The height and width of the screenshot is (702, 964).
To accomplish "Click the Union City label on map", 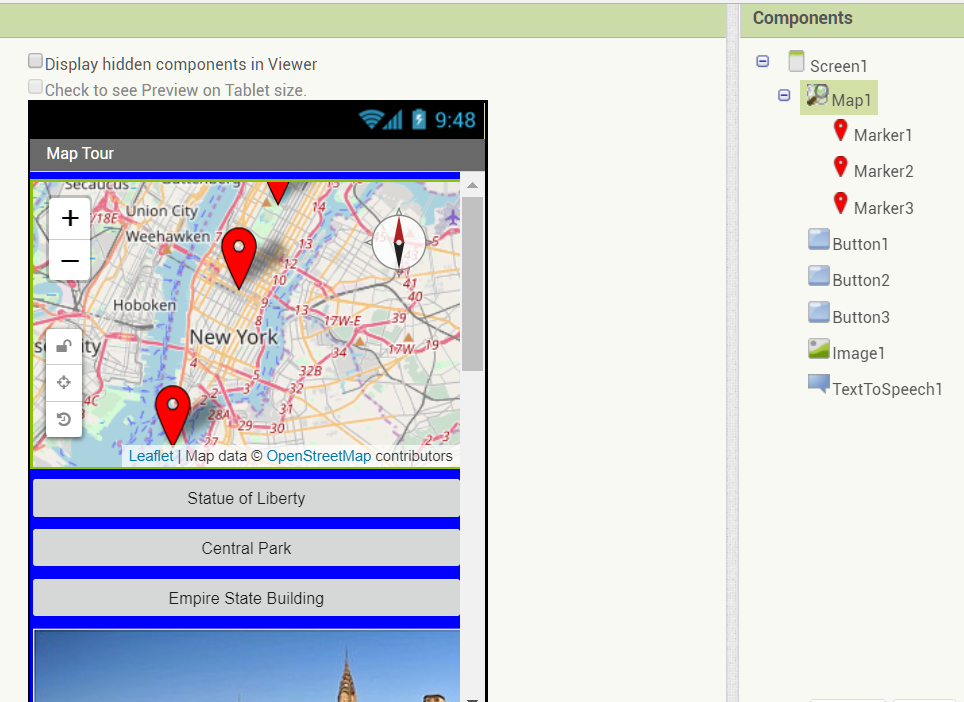I will pos(162,211).
